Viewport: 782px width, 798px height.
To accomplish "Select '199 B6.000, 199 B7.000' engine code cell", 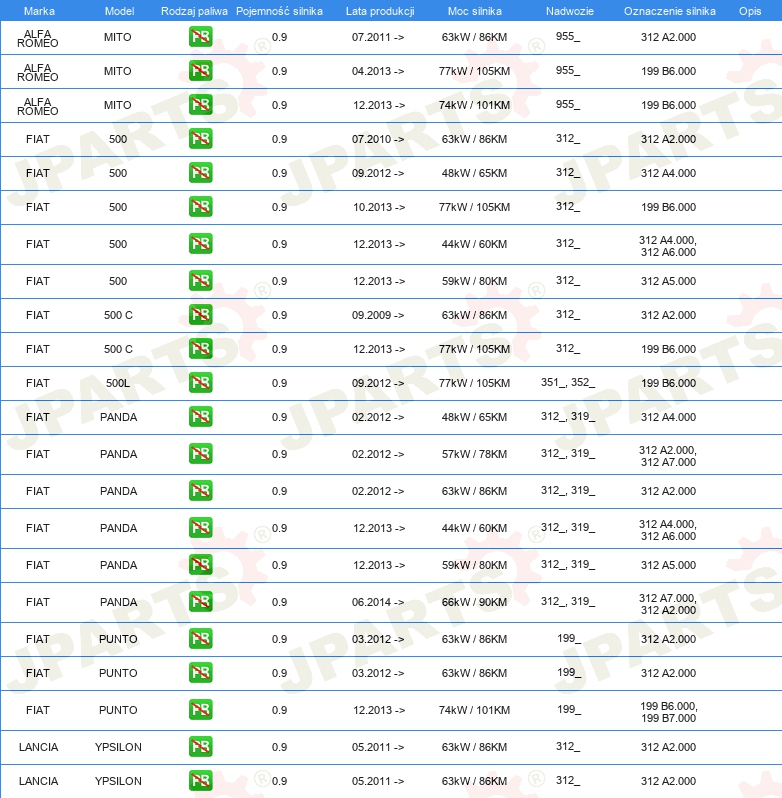I will tap(669, 712).
